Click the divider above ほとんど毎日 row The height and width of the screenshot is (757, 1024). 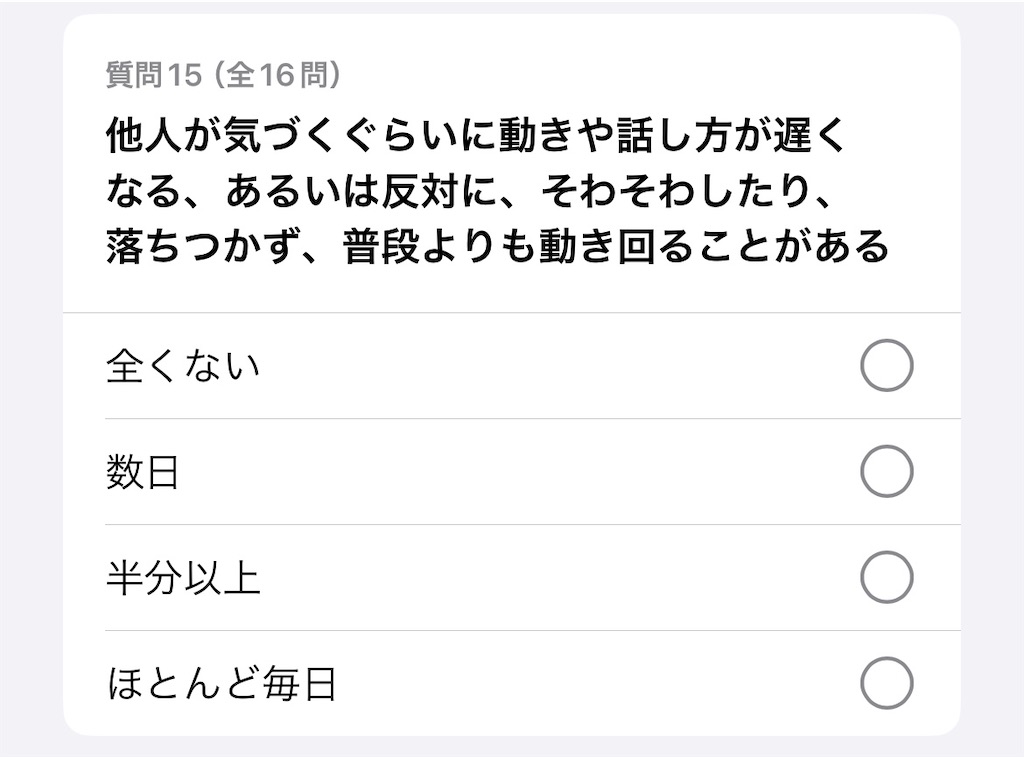click(x=533, y=630)
